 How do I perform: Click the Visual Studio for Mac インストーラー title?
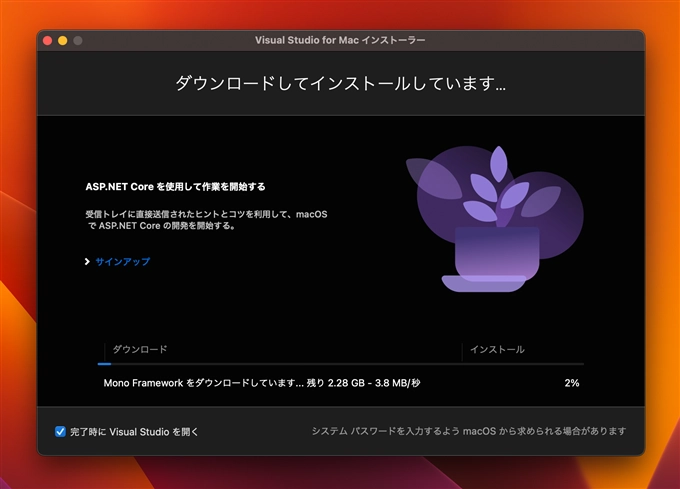[340, 40]
